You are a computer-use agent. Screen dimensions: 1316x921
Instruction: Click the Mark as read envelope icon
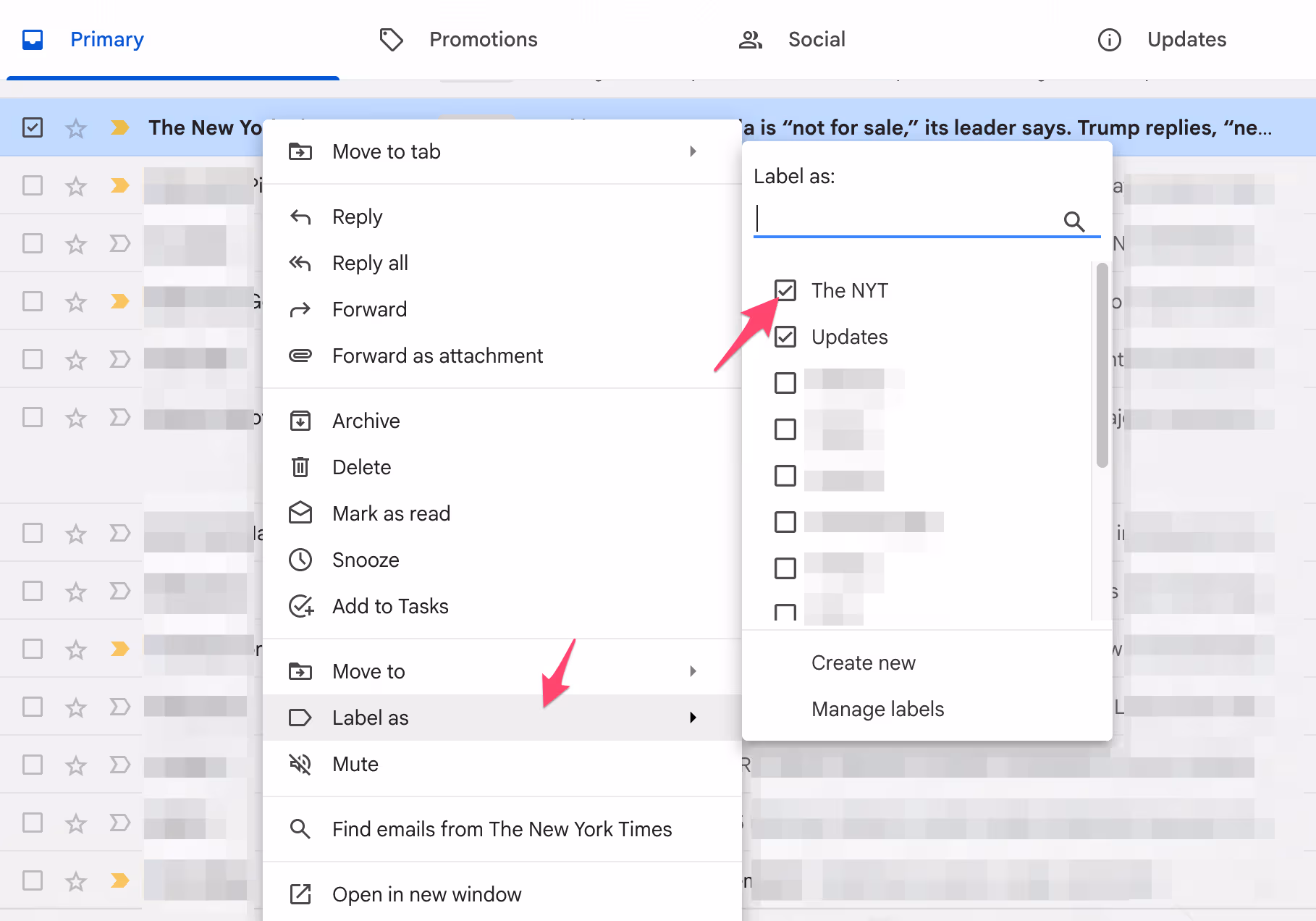(300, 513)
